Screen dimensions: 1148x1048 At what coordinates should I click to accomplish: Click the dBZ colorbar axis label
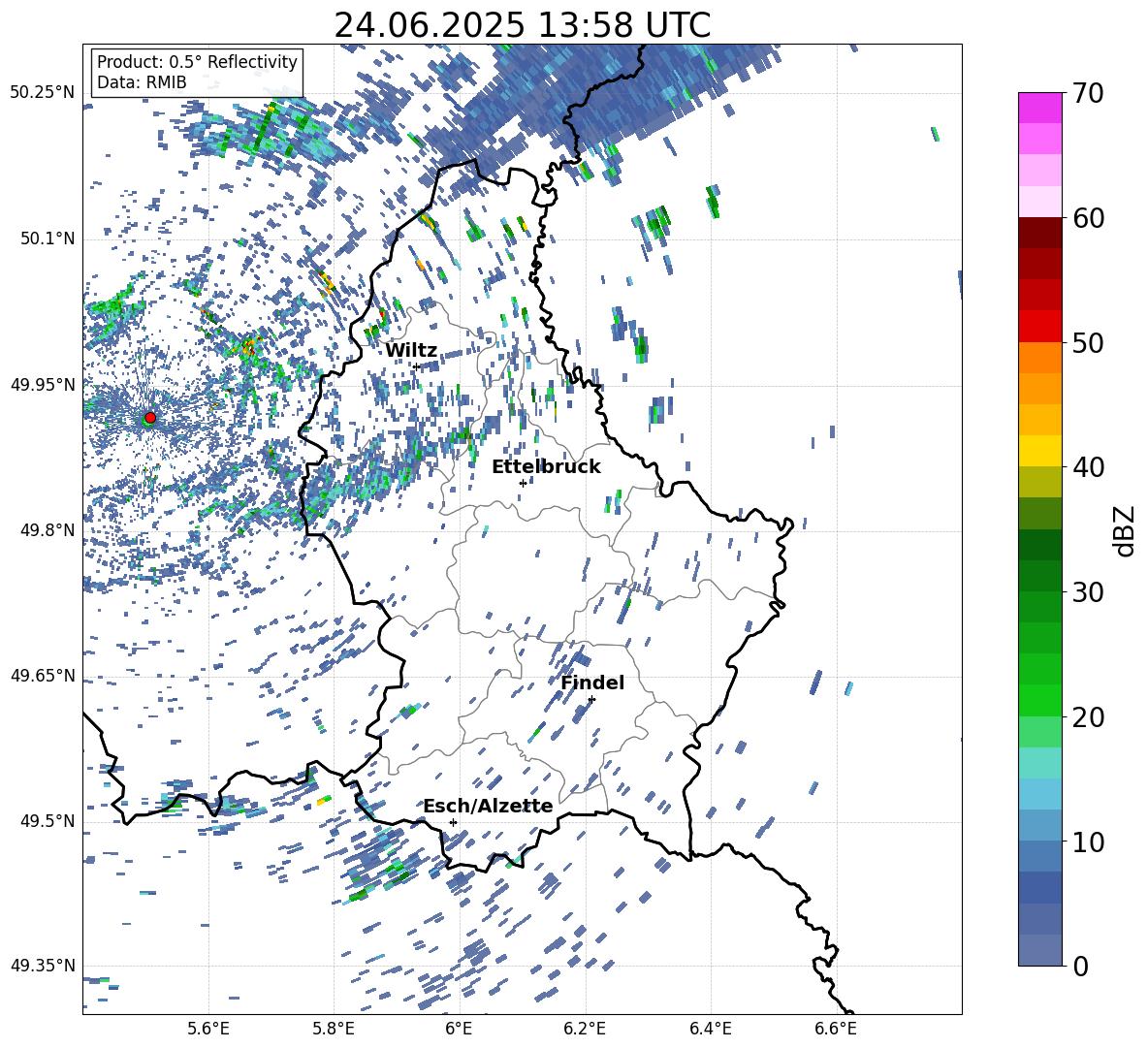point(1124,531)
